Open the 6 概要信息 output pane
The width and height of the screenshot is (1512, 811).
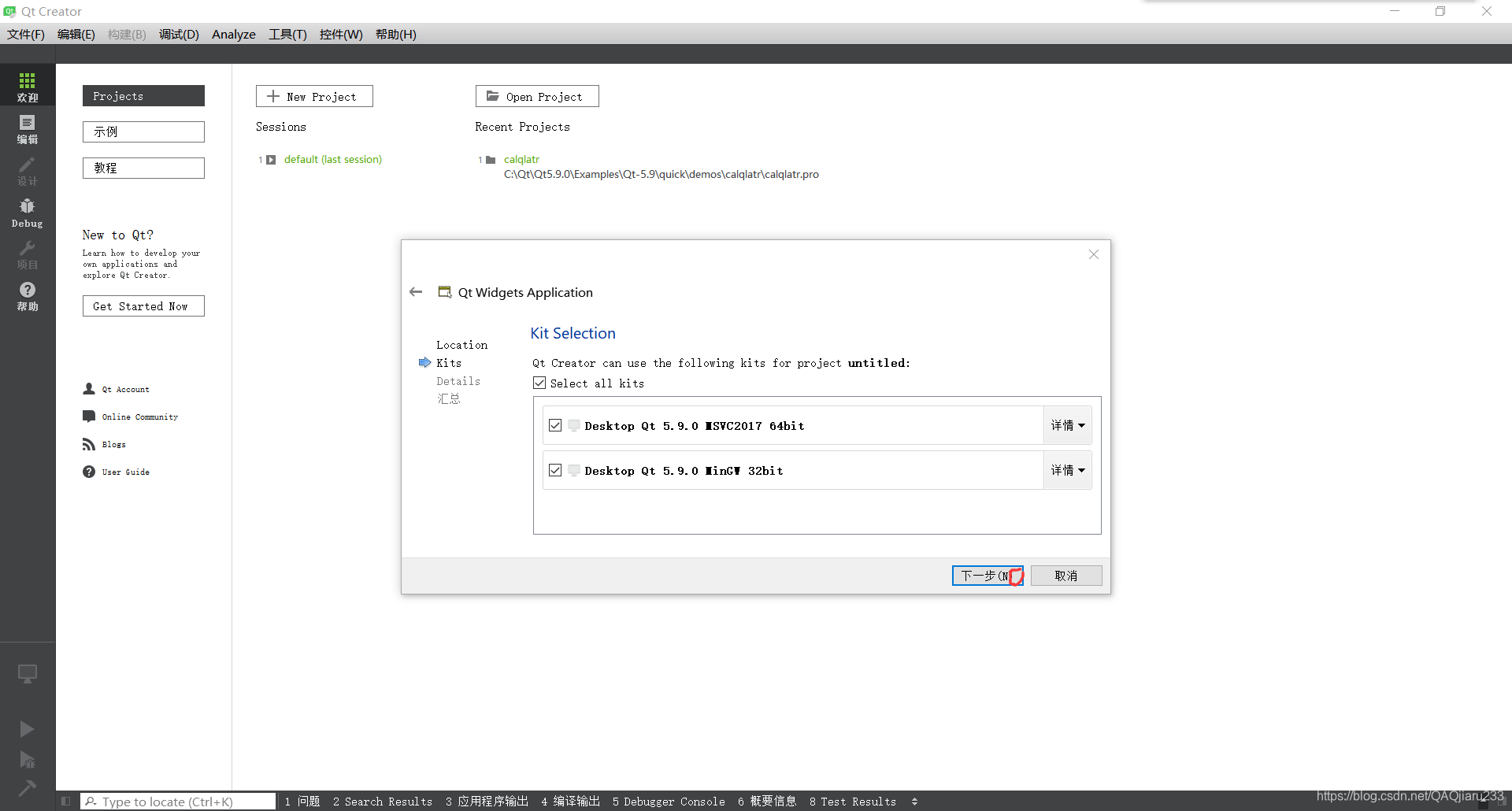coord(767,802)
